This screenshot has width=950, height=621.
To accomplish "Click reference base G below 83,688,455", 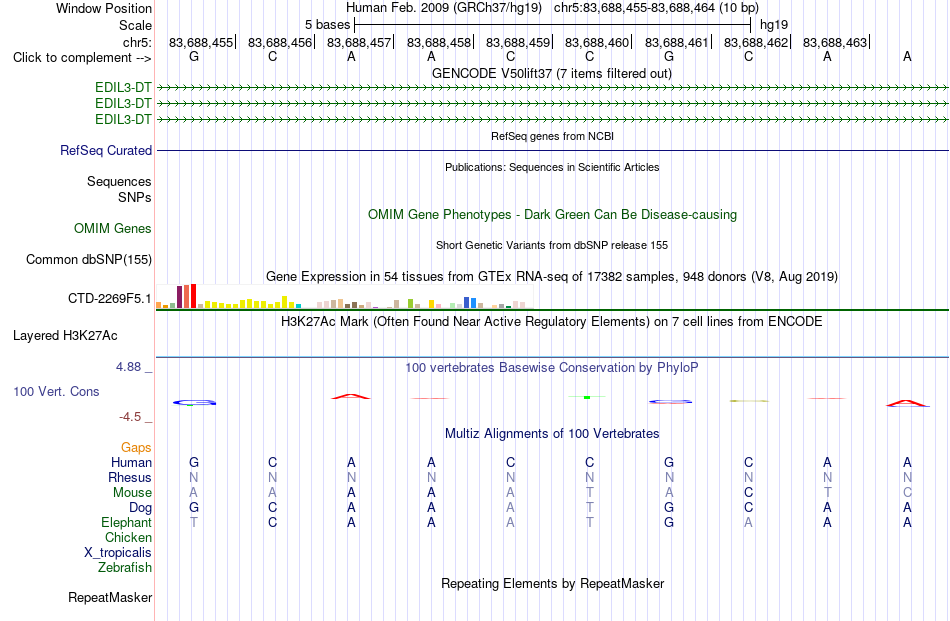I will tap(194, 56).
